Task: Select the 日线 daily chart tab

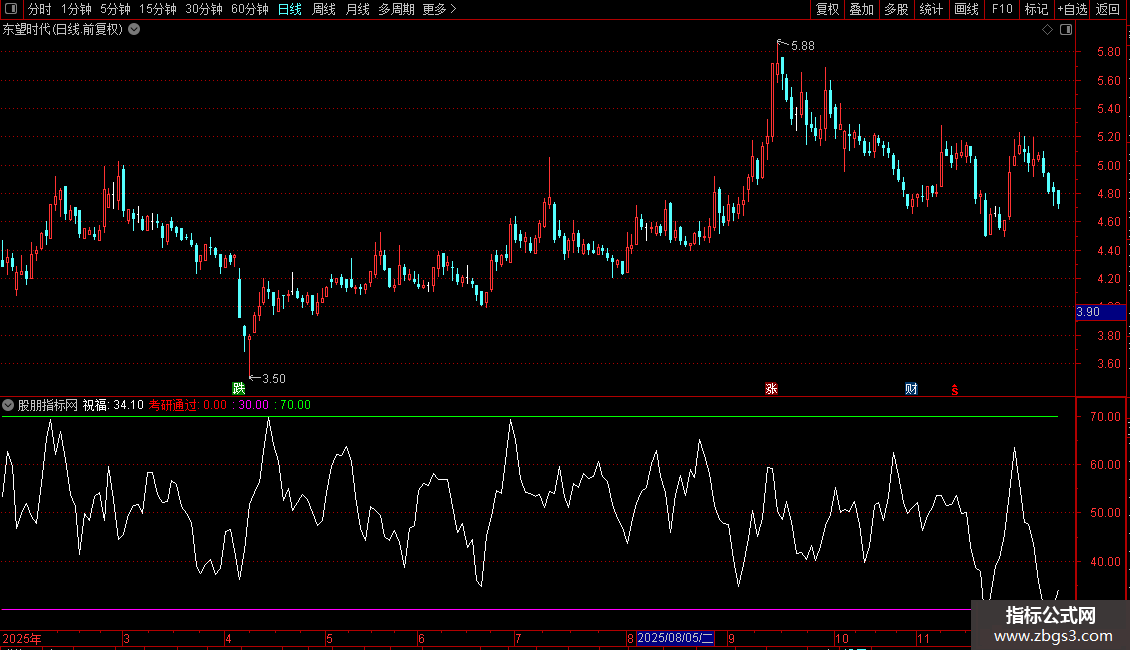Action: coord(290,9)
